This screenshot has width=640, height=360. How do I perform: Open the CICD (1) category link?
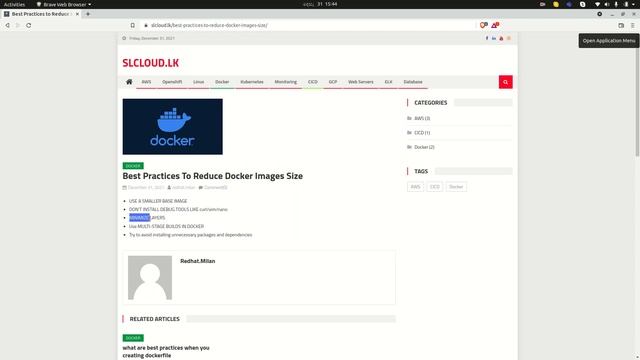click(422, 133)
